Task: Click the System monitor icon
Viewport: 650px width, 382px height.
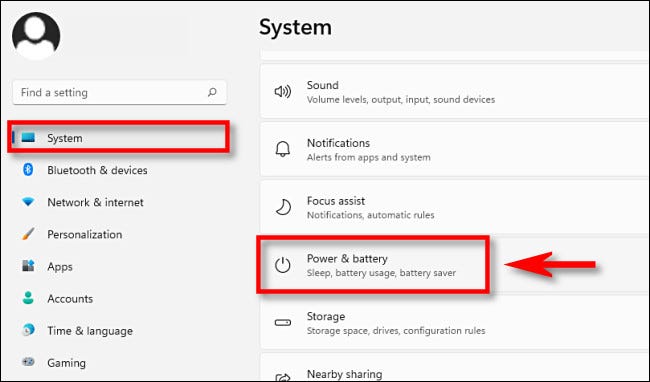Action: [28, 138]
